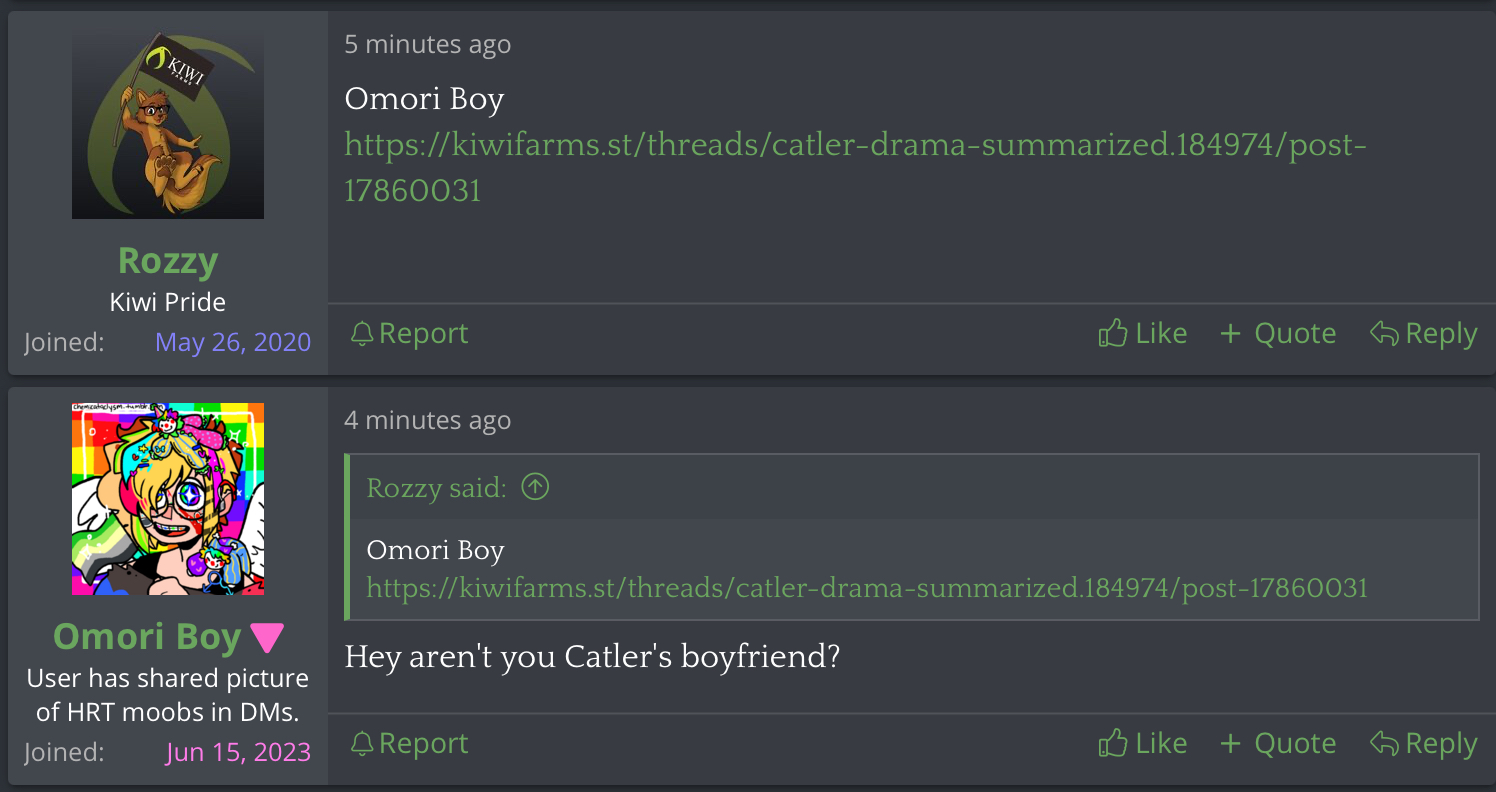Click the "Rozzy said:" quote header
Viewport: 1496px width, 792px height.
coord(437,488)
